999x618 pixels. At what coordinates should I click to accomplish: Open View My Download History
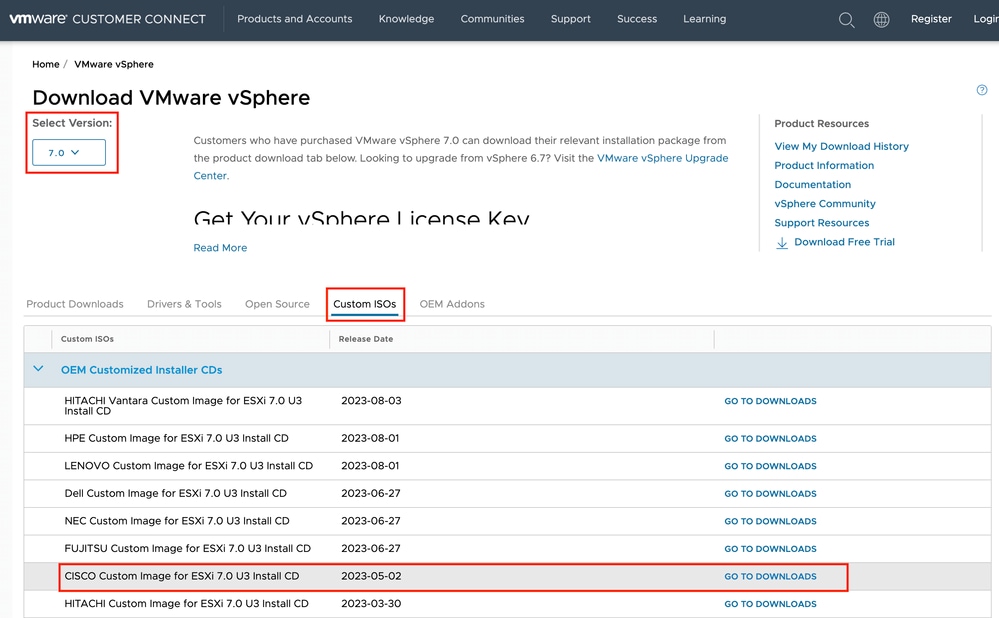pyautogui.click(x=842, y=147)
